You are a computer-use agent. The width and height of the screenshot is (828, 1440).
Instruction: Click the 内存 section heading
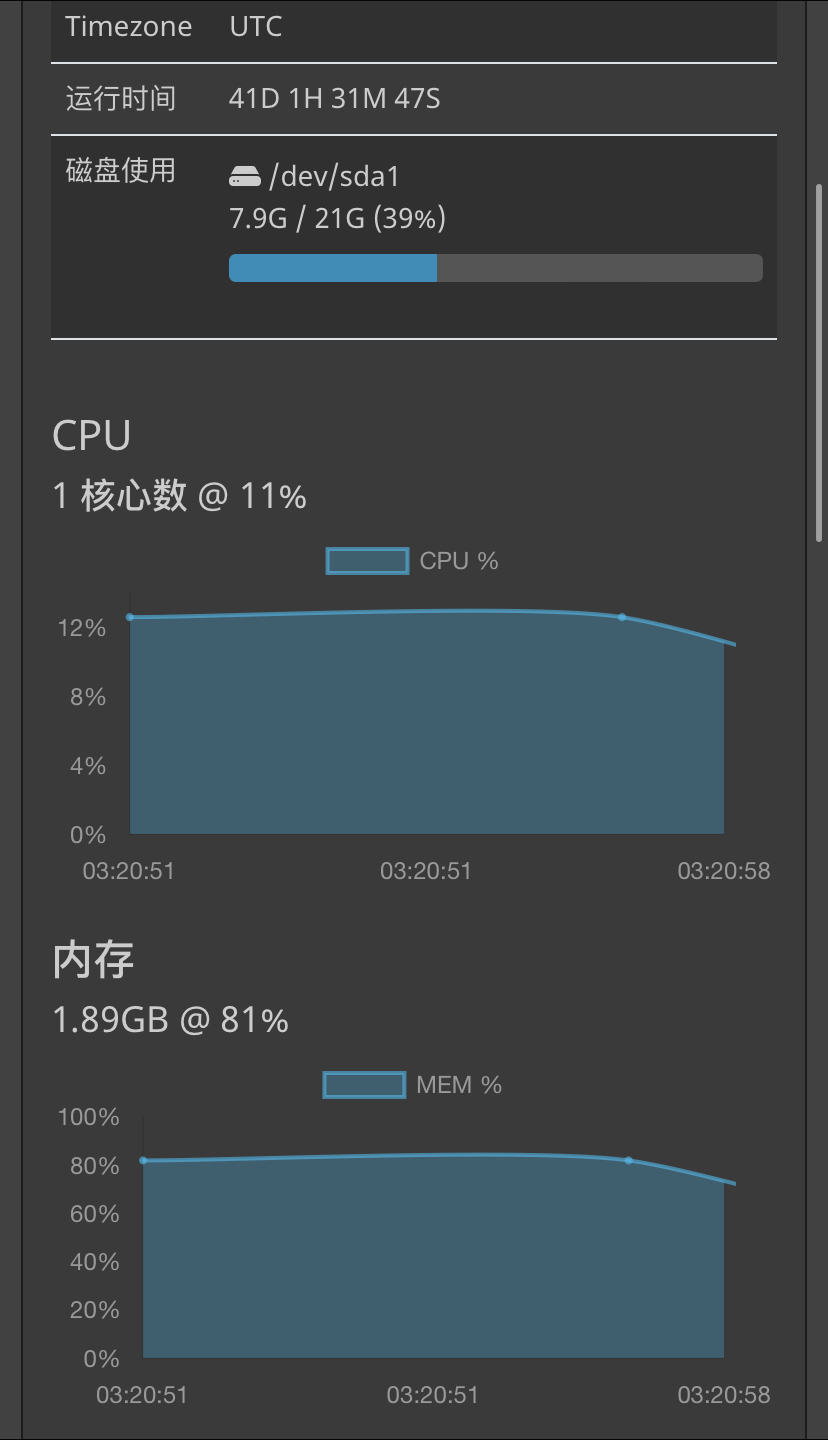coord(93,960)
